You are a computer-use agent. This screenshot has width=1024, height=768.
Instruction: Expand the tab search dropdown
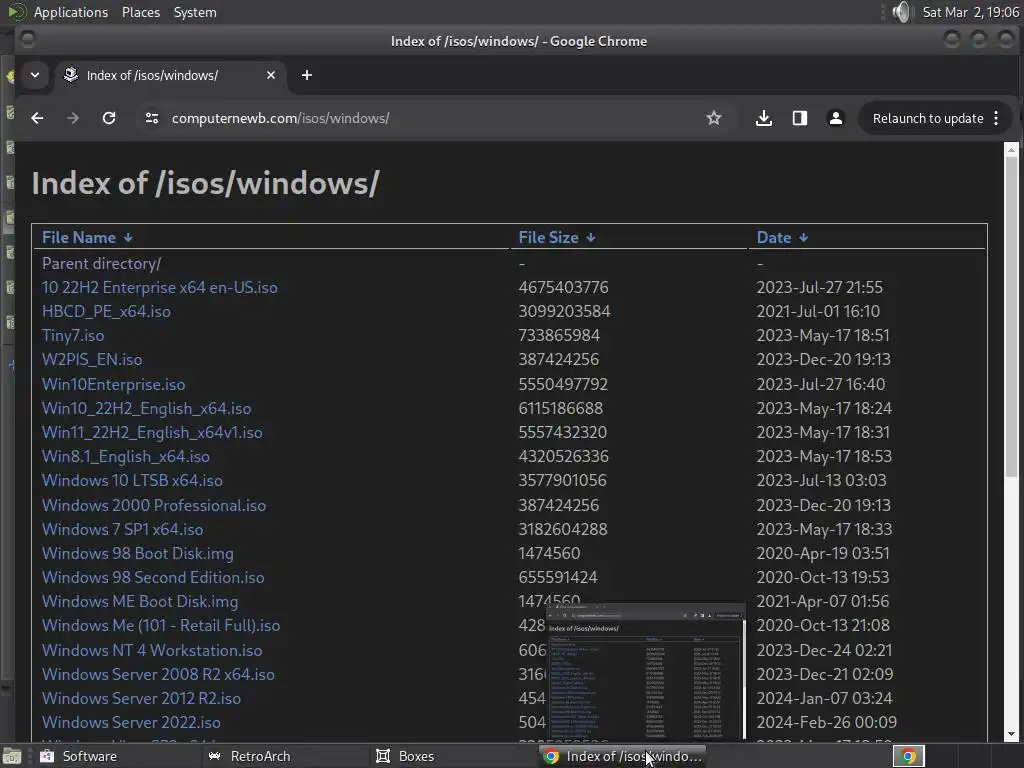[x=35, y=75]
